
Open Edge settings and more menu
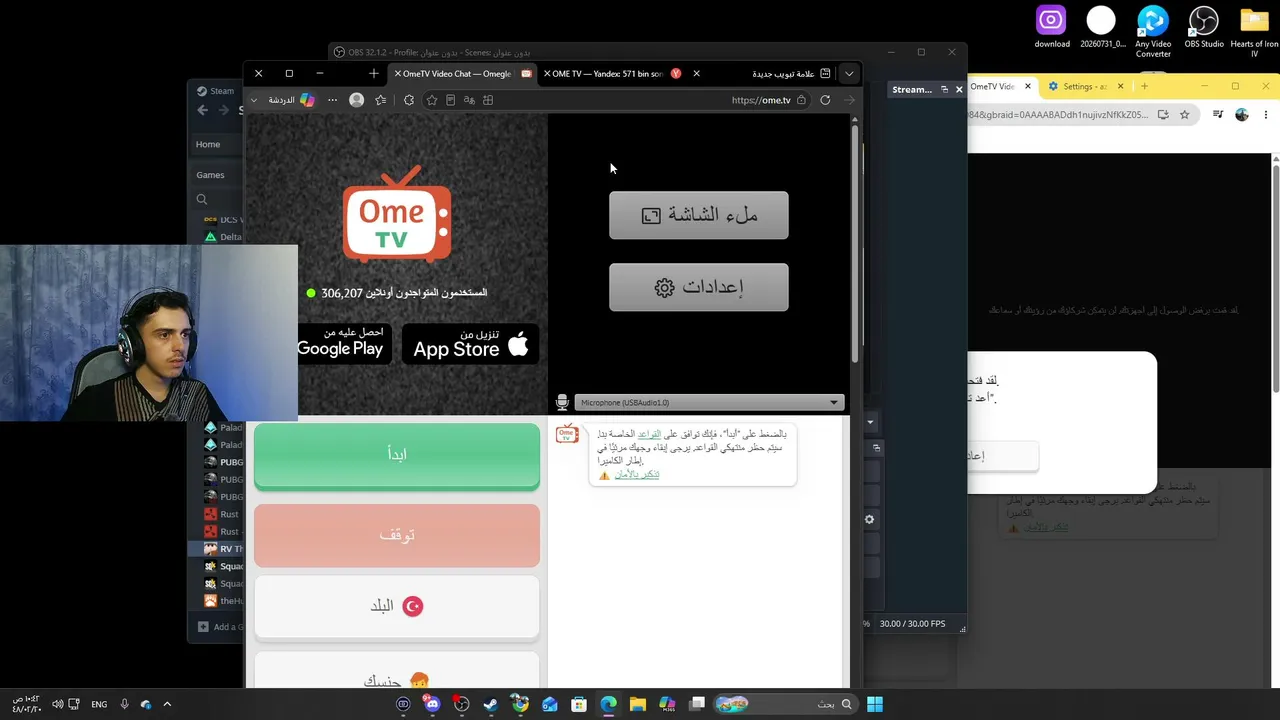pyautogui.click(x=333, y=100)
